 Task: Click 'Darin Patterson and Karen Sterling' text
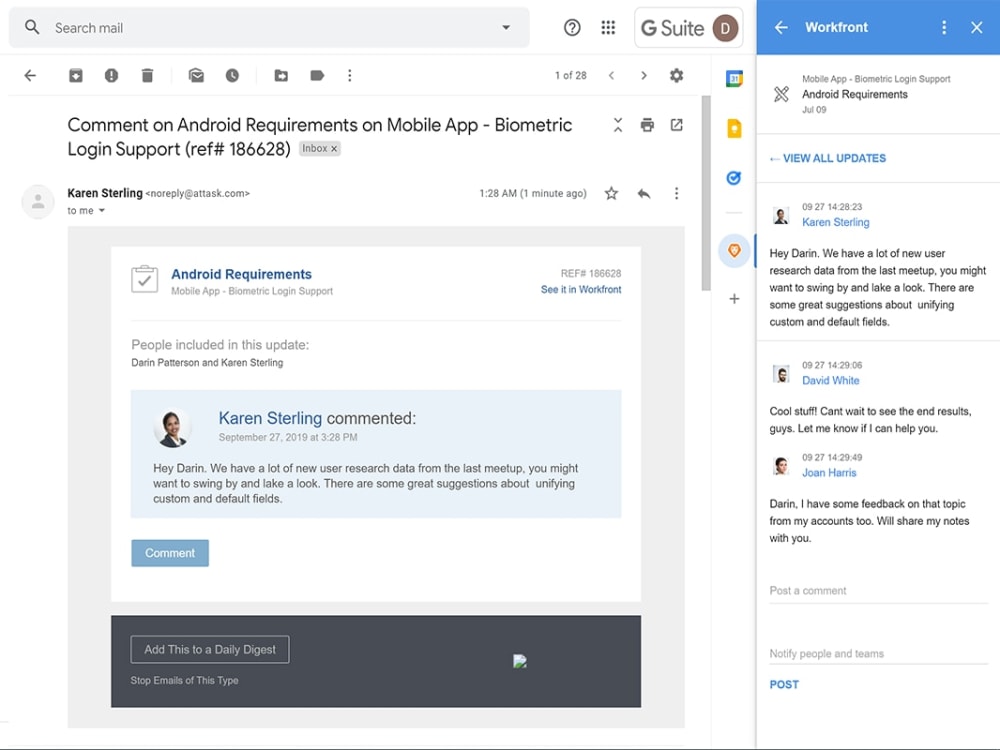pyautogui.click(x=207, y=363)
